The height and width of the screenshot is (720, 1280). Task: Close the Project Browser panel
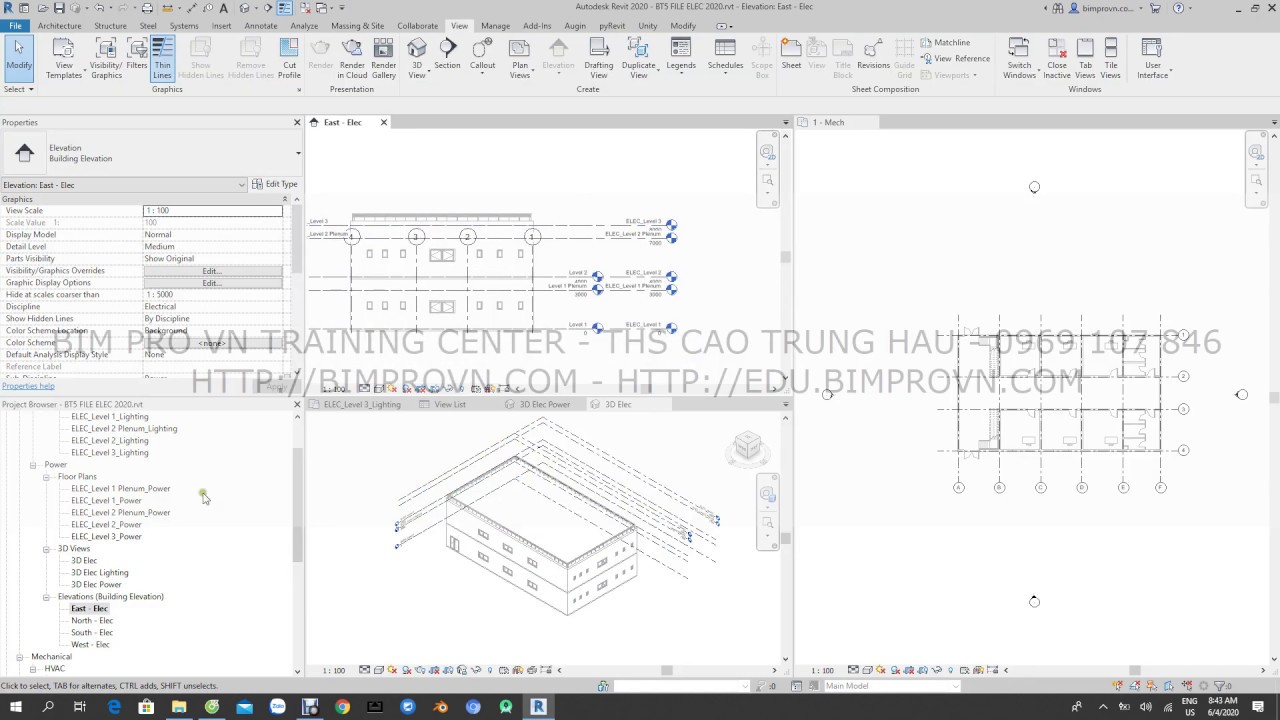297,404
